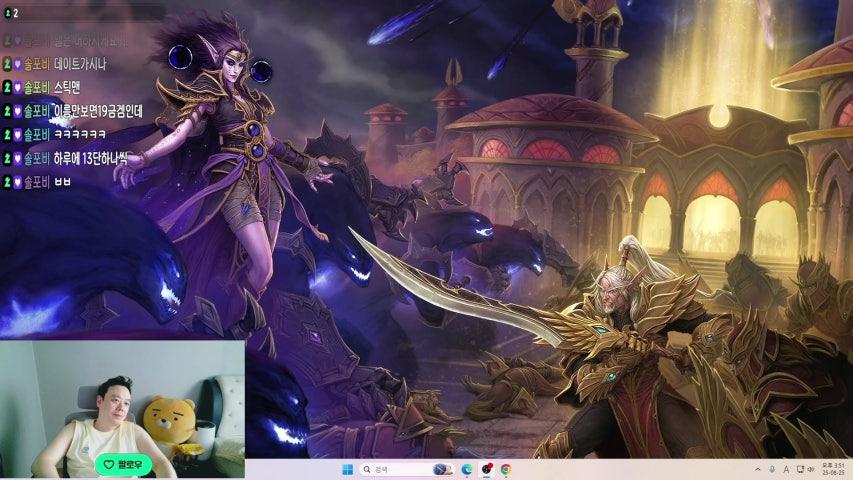The height and width of the screenshot is (480, 853).
Task: Open the dark round app with red badge
Action: 487,469
